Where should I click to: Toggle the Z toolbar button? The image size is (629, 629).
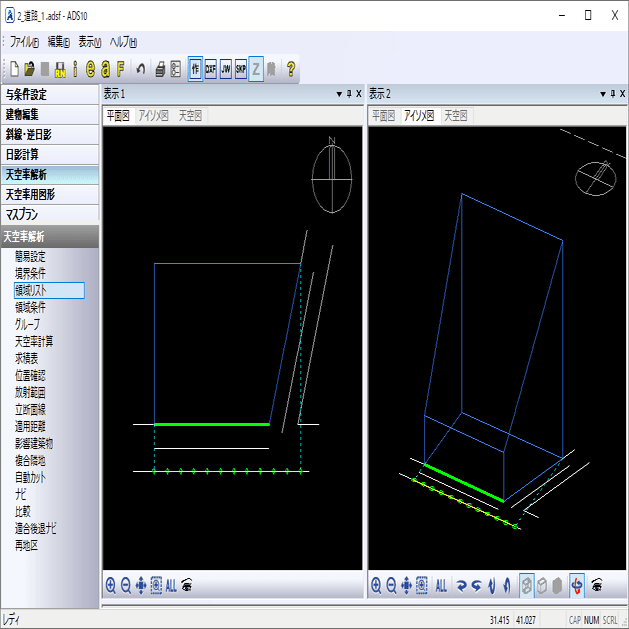point(256,69)
